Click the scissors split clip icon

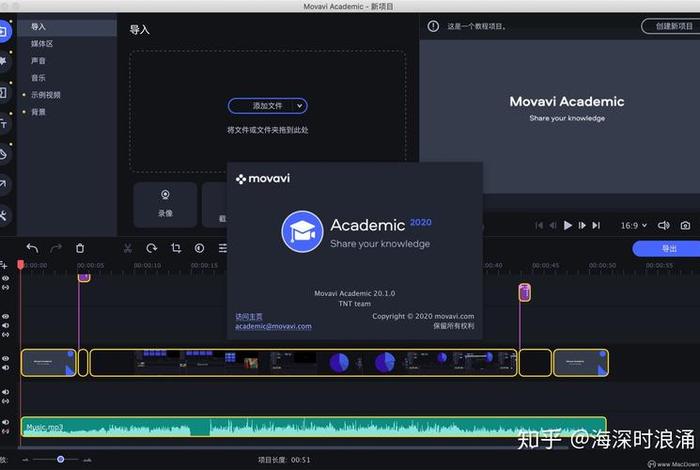click(128, 248)
